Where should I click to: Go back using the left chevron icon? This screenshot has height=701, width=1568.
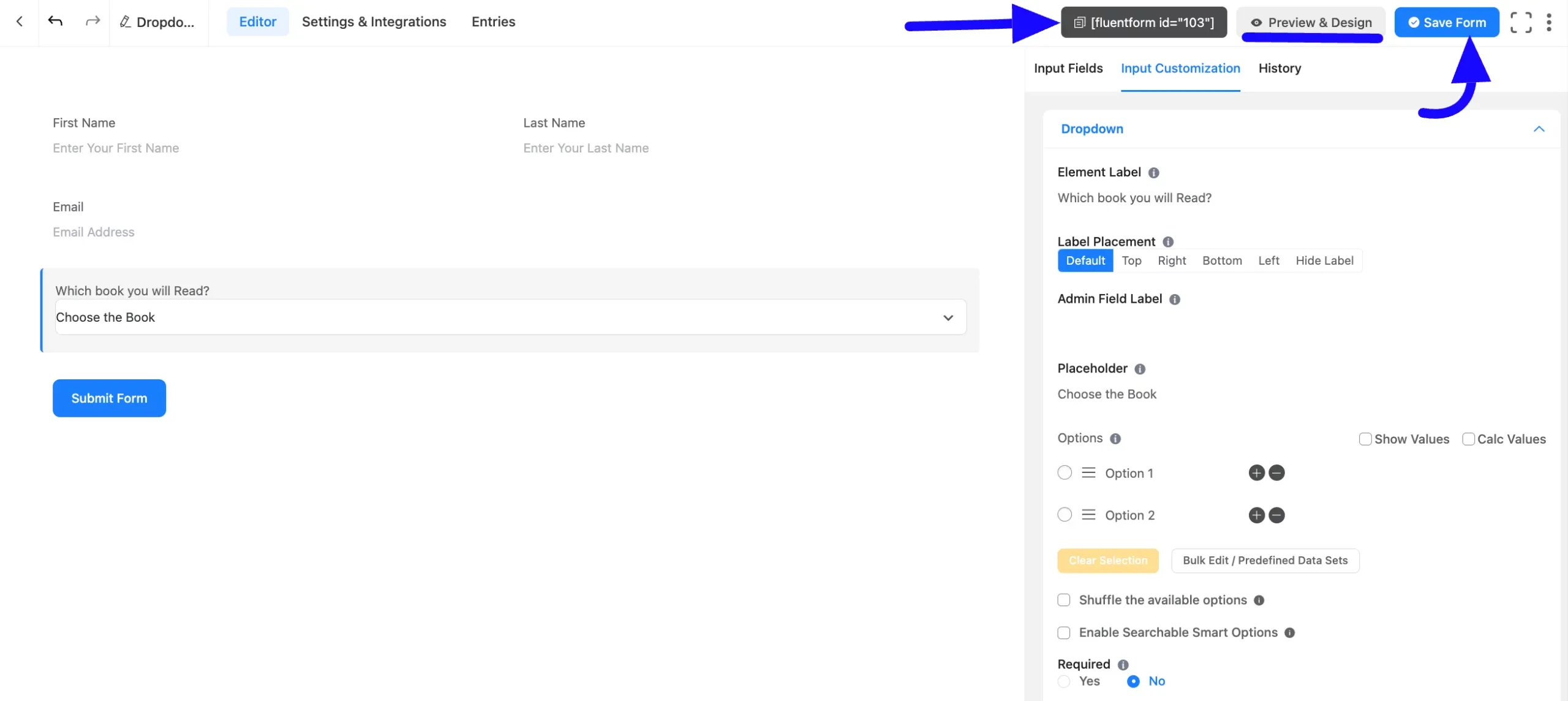pos(20,22)
